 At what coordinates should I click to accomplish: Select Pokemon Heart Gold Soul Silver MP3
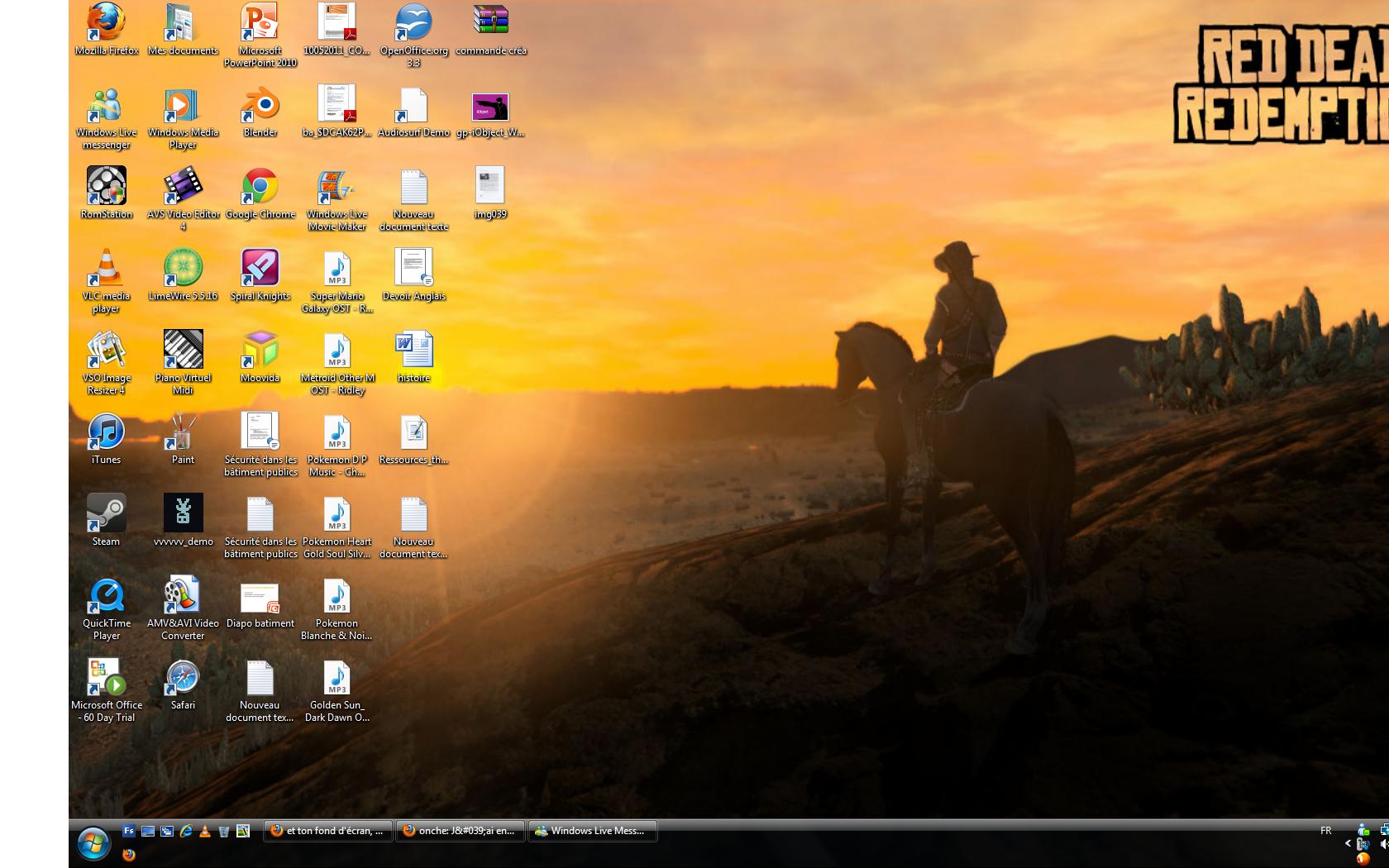coord(337,527)
